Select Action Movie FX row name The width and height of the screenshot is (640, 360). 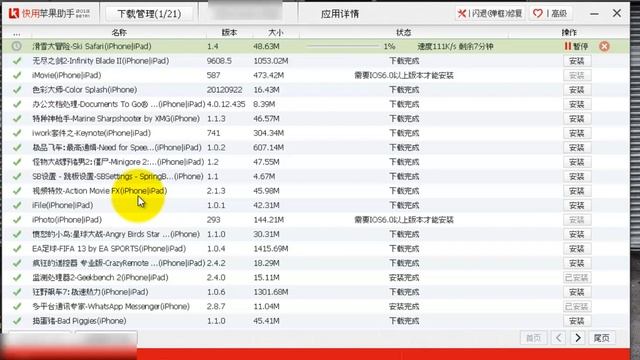[x=100, y=191]
